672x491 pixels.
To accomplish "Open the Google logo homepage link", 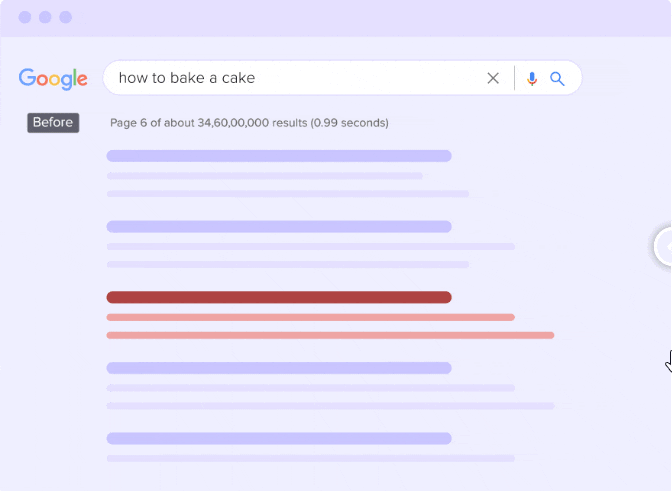I will coord(53,78).
